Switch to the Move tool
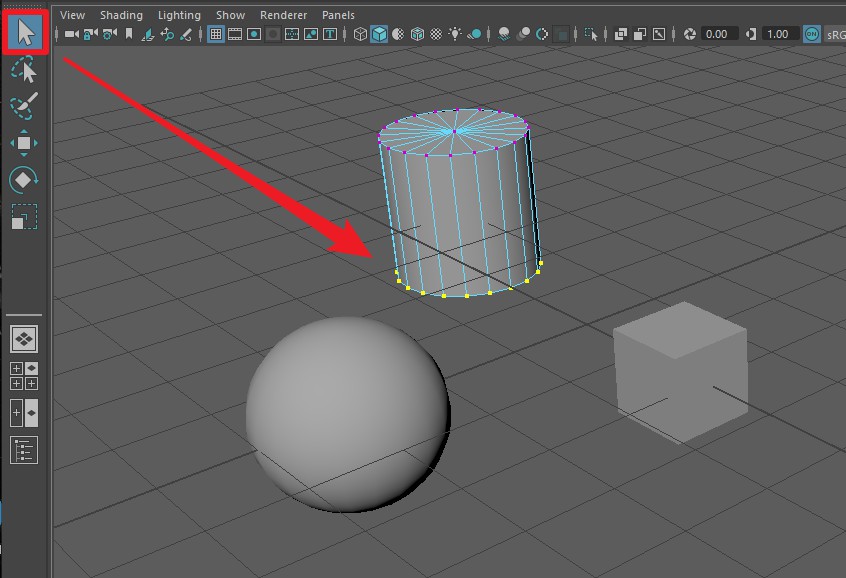 24,143
